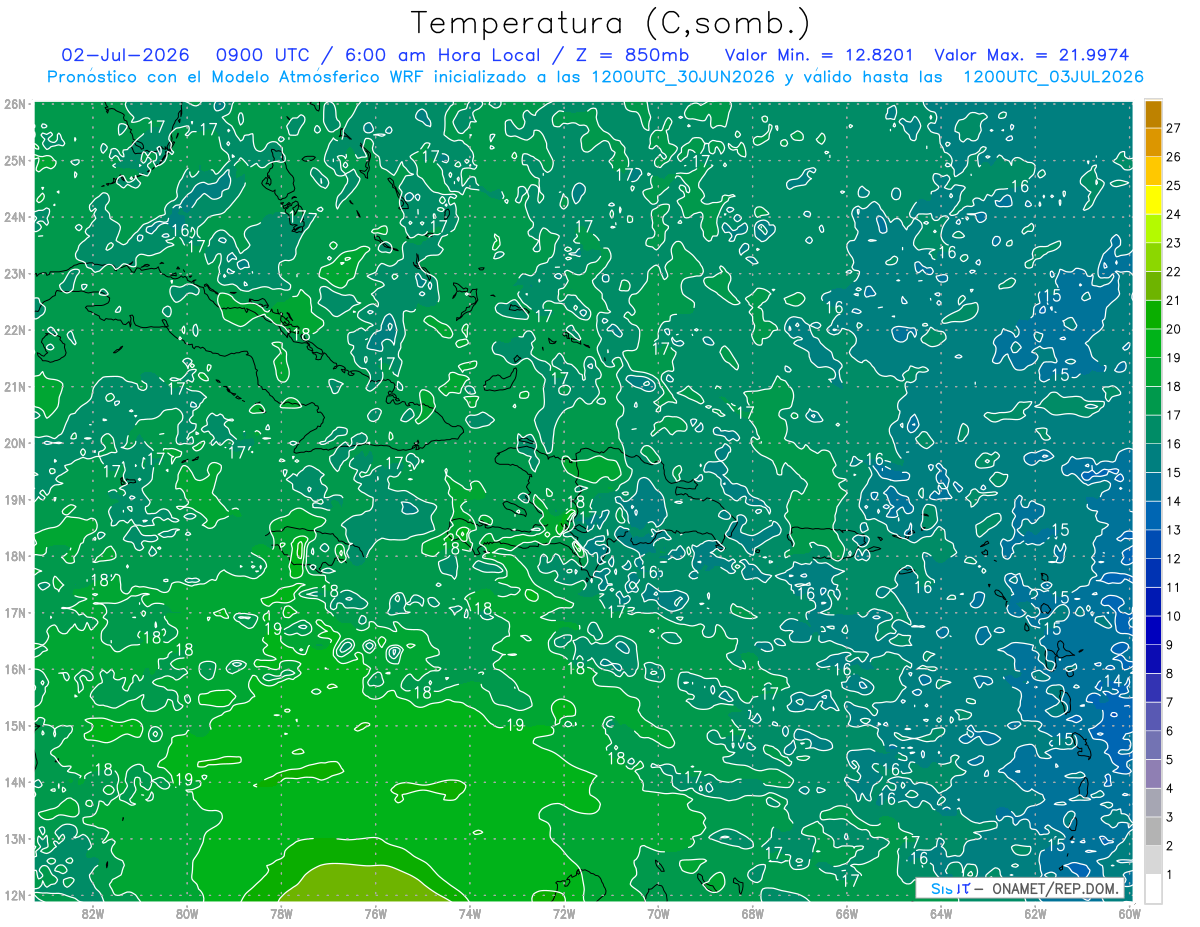1200x927 pixels.
Task: Click the title "Temperatura (C,somb.)"
Action: click(x=610, y=23)
